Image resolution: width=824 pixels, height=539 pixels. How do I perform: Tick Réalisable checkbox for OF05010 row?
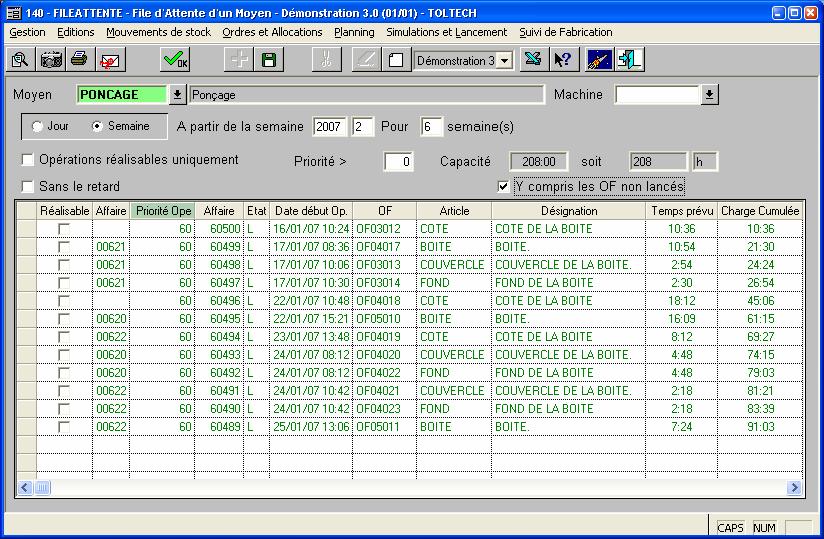64,319
